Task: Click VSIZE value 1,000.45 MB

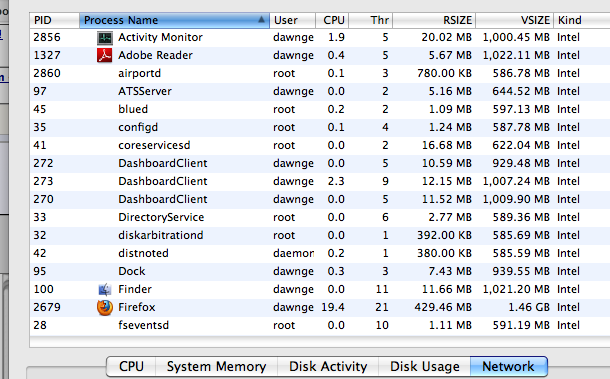Action: [516, 38]
